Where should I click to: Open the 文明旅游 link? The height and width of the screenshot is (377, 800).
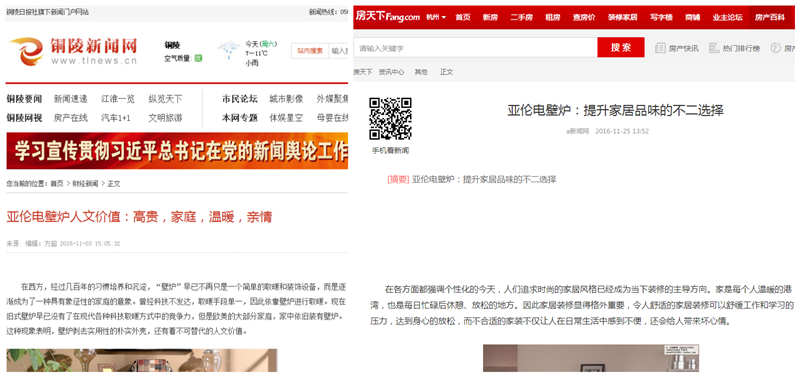click(165, 118)
